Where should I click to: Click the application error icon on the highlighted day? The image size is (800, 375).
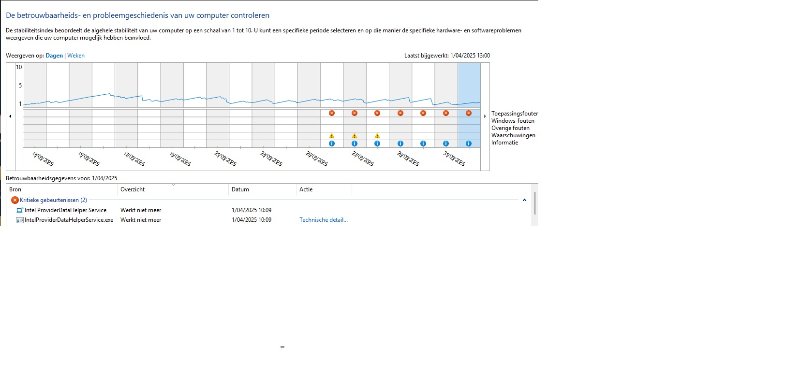tap(468, 113)
